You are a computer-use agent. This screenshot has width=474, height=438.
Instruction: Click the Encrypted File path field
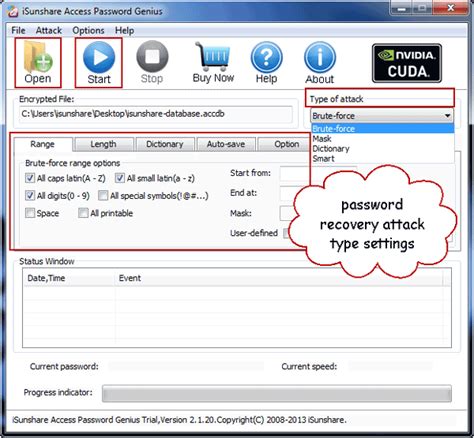(156, 114)
